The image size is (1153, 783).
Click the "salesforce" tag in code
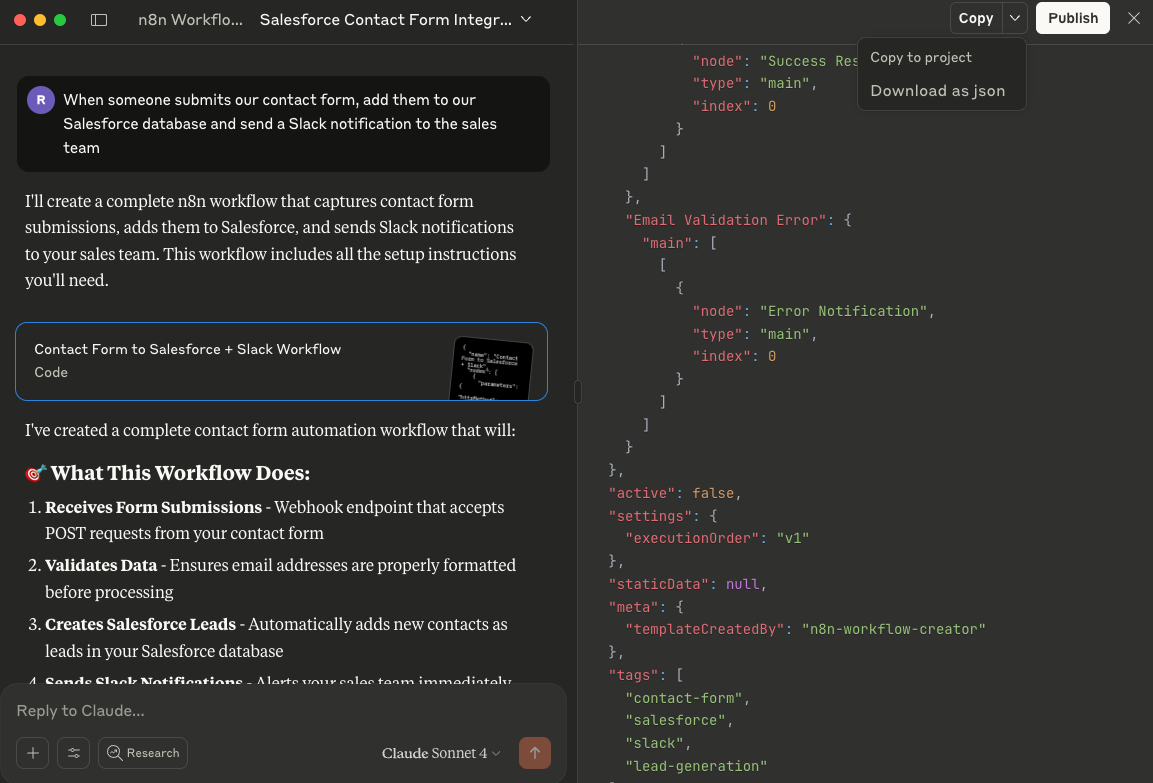675,721
